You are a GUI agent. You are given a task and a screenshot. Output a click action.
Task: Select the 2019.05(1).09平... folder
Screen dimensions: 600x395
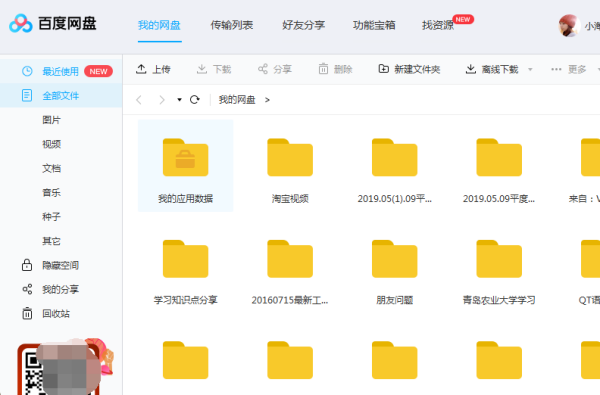tap(395, 170)
